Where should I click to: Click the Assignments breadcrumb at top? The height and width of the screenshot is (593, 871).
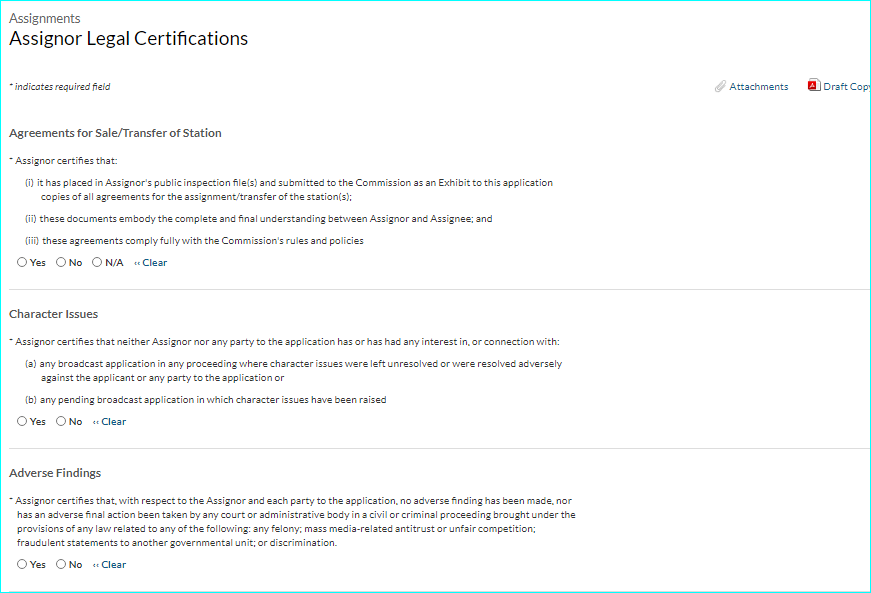(45, 19)
